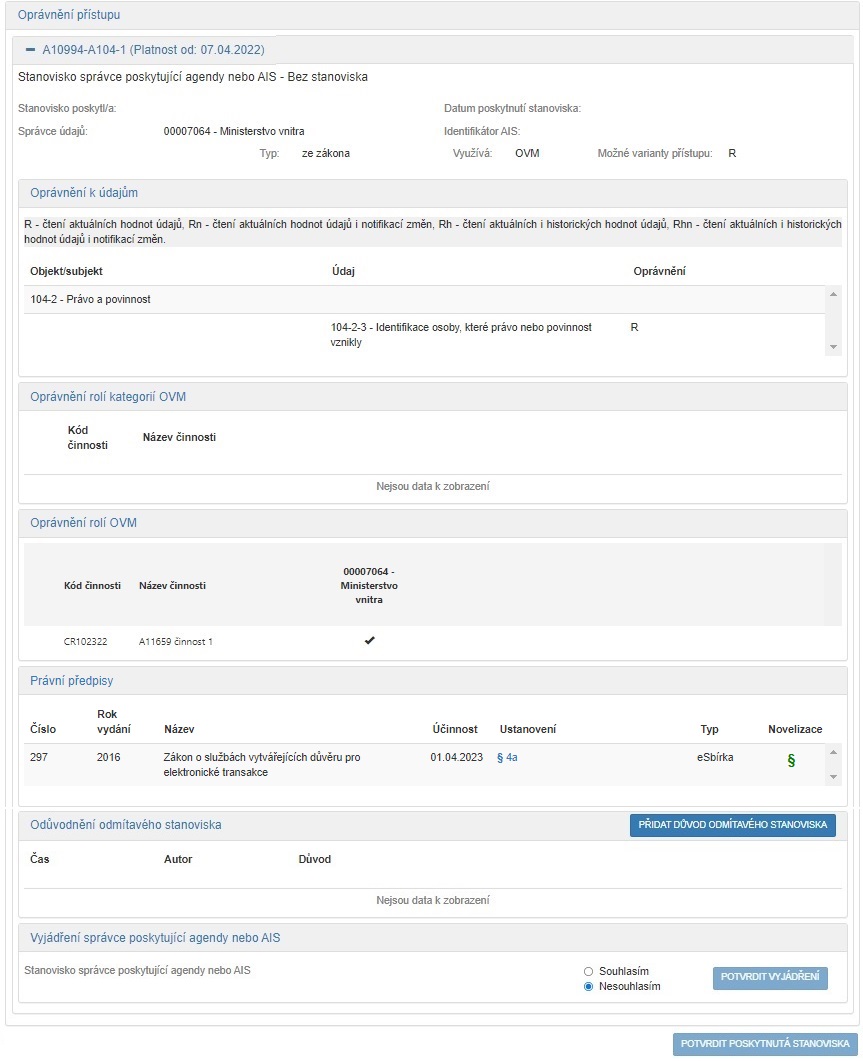
Task: Collapse the A10994-A104-1 section with minus icon
Action: click(x=30, y=49)
